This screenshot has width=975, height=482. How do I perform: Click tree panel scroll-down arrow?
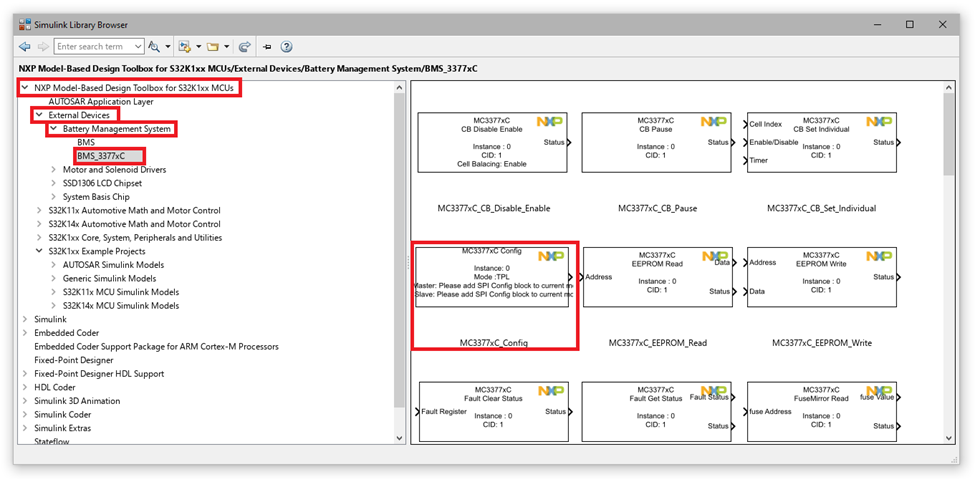point(399,438)
